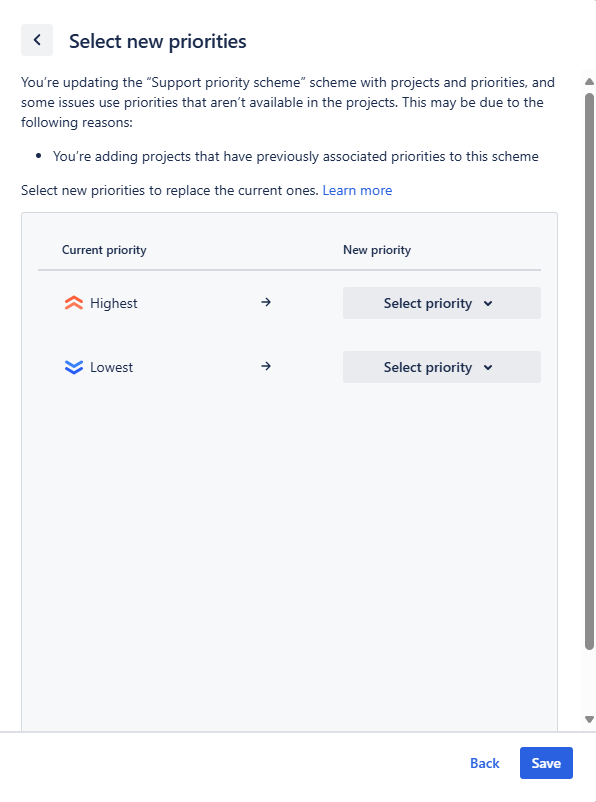Image resolution: width=596 pixels, height=802 pixels.
Task: Click the back chevron beside the title
Action: 37,40
